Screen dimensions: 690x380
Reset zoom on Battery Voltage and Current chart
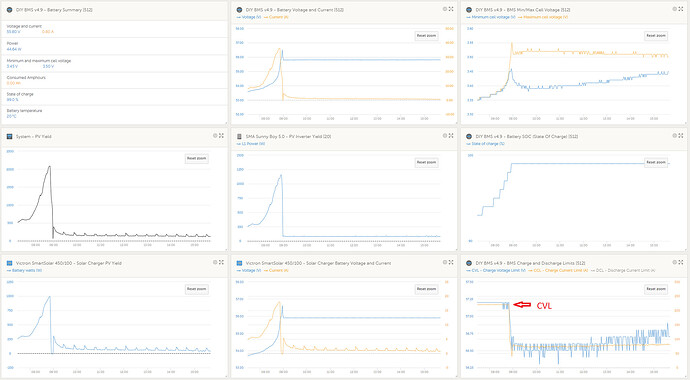pos(426,36)
